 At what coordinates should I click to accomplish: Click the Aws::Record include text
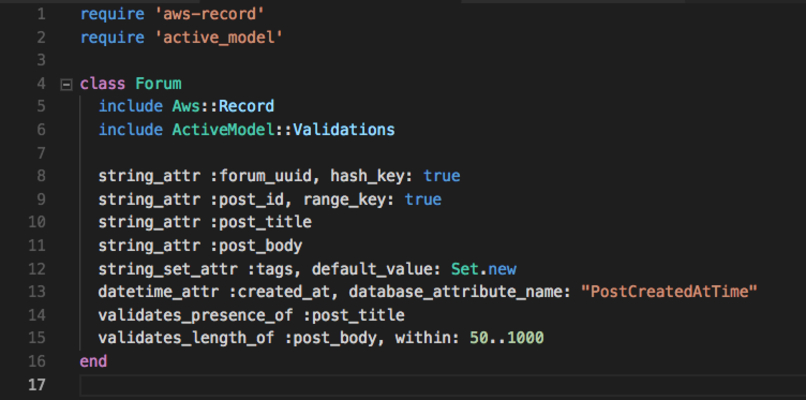click(x=223, y=106)
